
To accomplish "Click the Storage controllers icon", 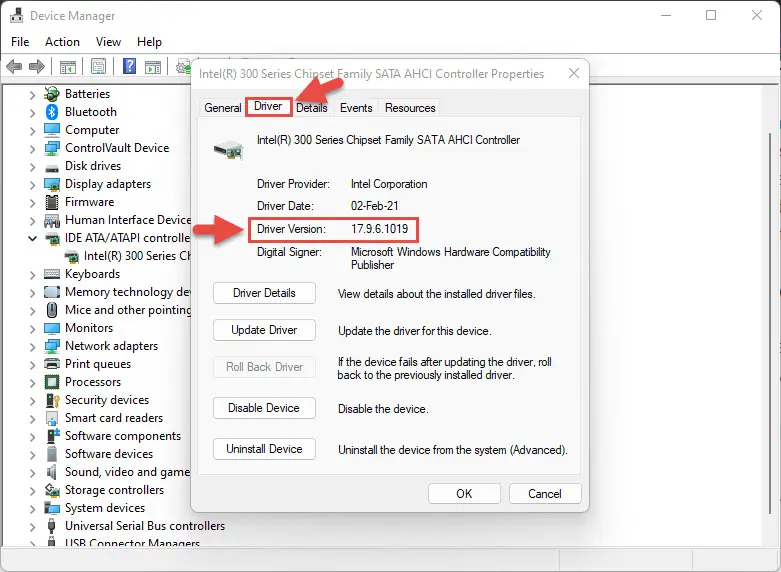I will (x=52, y=490).
